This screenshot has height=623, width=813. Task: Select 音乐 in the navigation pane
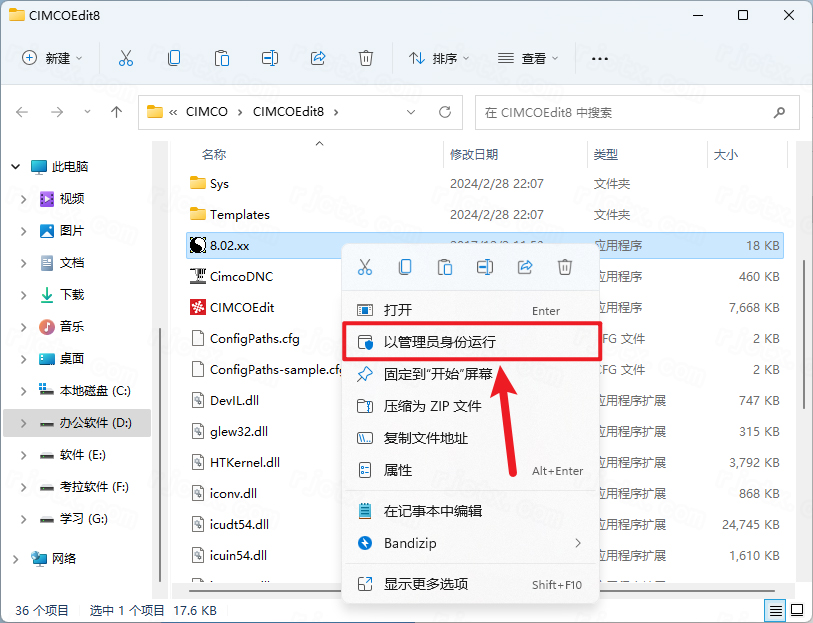tap(72, 327)
